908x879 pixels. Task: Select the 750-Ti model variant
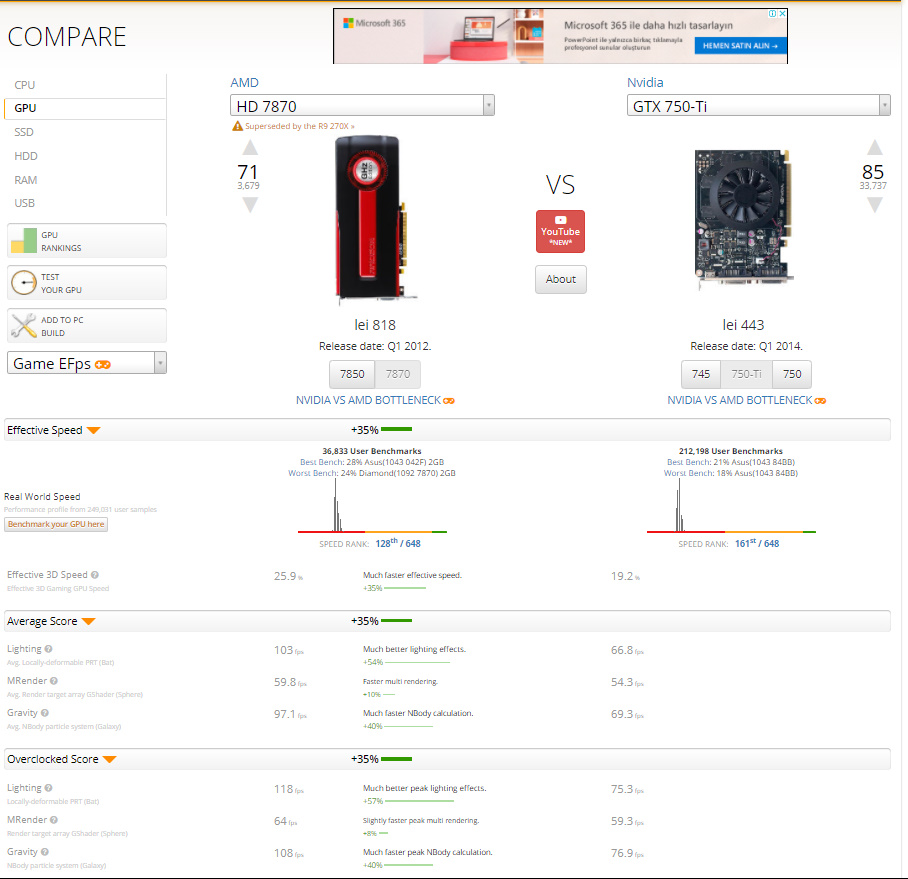point(746,374)
